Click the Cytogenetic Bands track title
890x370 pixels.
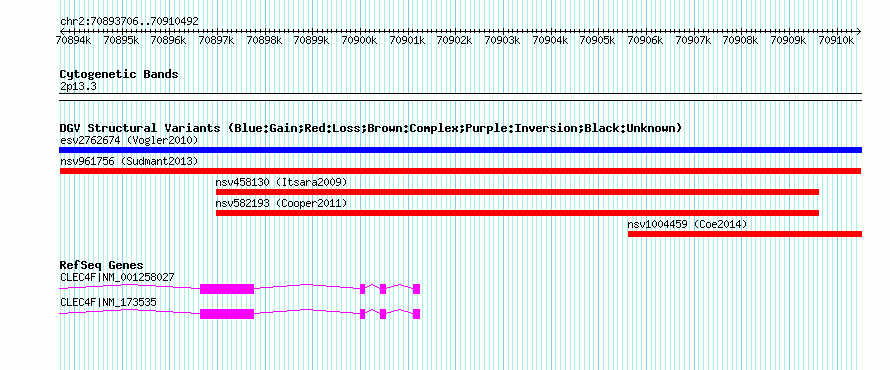click(x=119, y=74)
